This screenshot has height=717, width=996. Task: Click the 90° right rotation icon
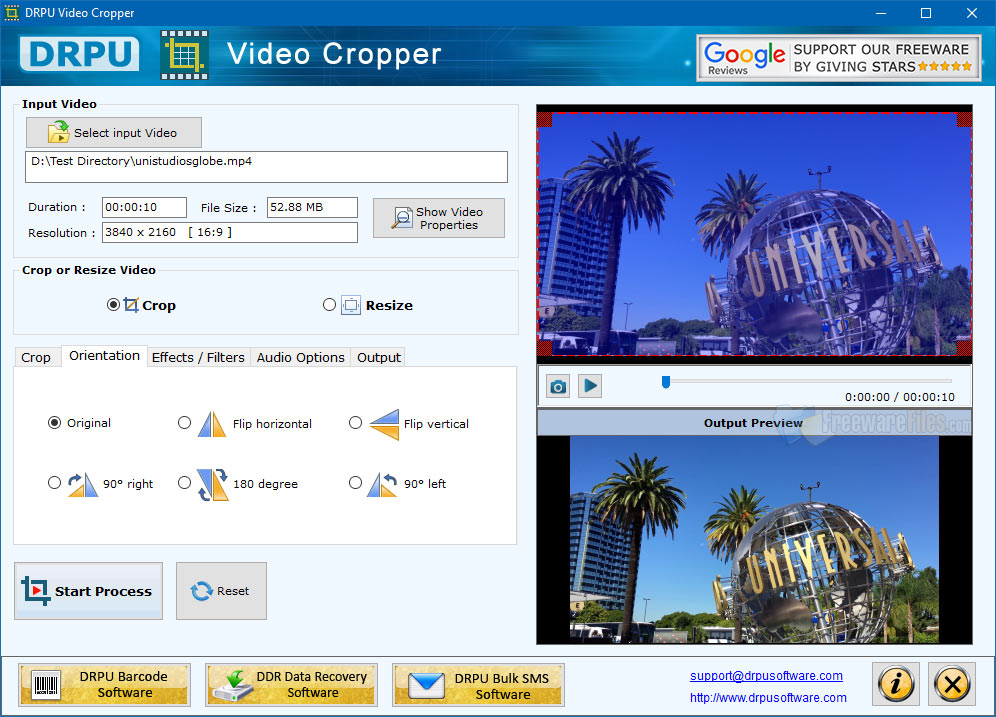point(83,485)
